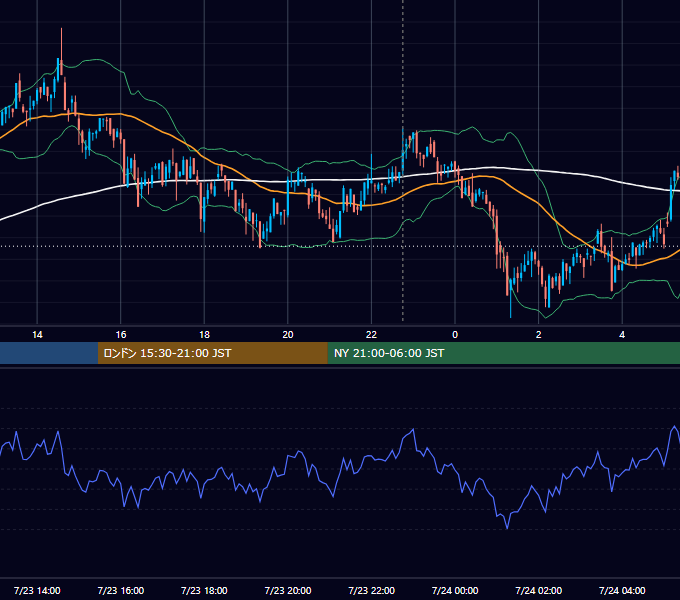Click the 7/23 16:00 time label
Image resolution: width=680 pixels, height=600 pixels.
point(121,590)
